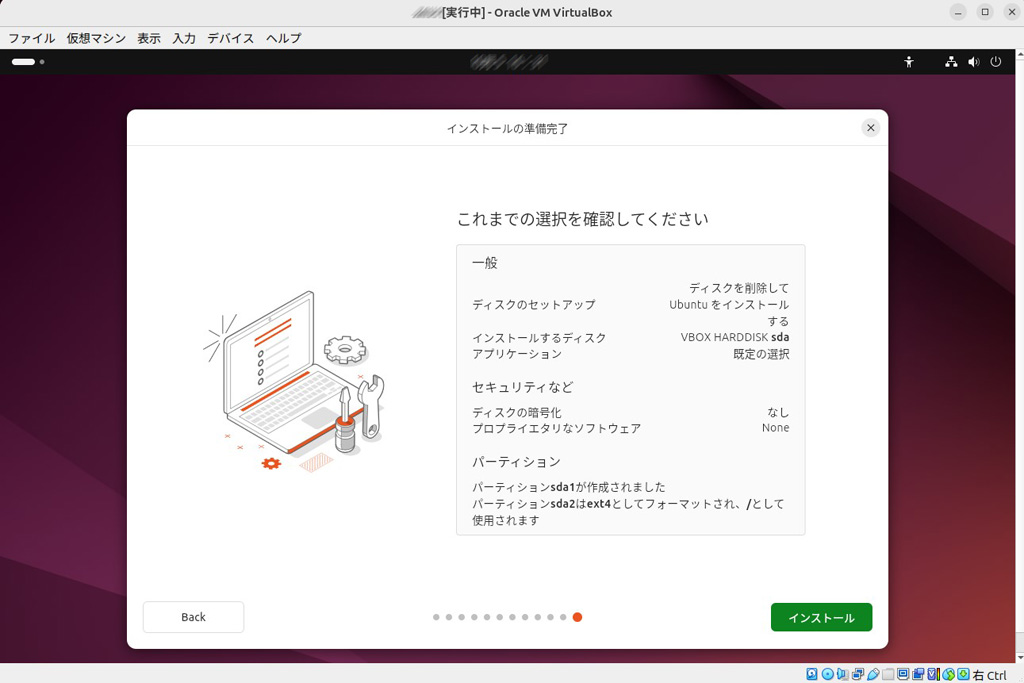Screen dimensions: 1024x683
Task: Click the orange active page indicator dot
Action: point(577,617)
